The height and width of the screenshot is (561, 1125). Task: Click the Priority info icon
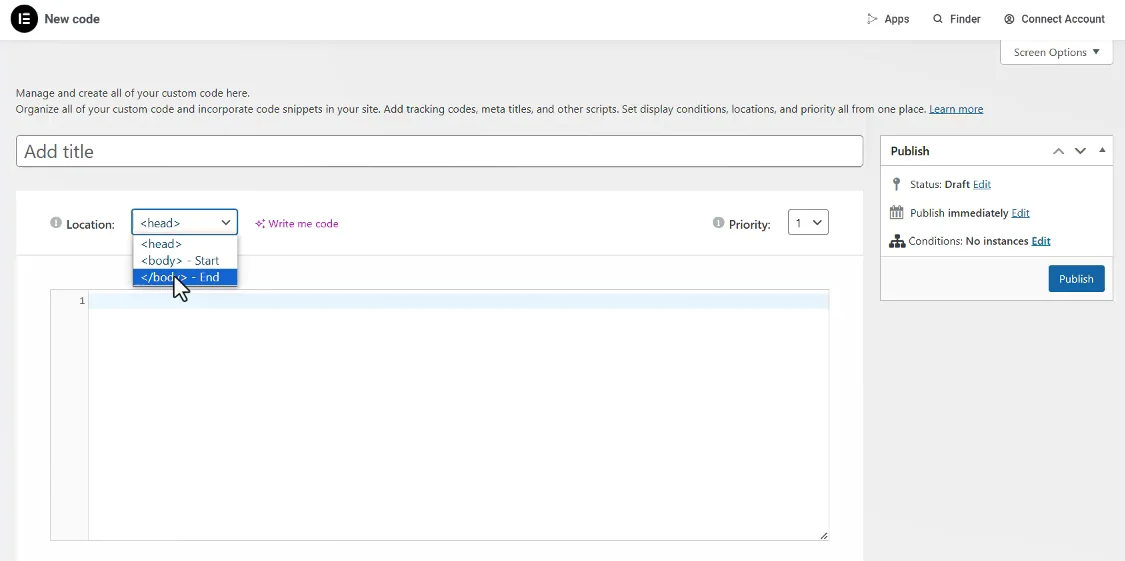[x=718, y=223]
